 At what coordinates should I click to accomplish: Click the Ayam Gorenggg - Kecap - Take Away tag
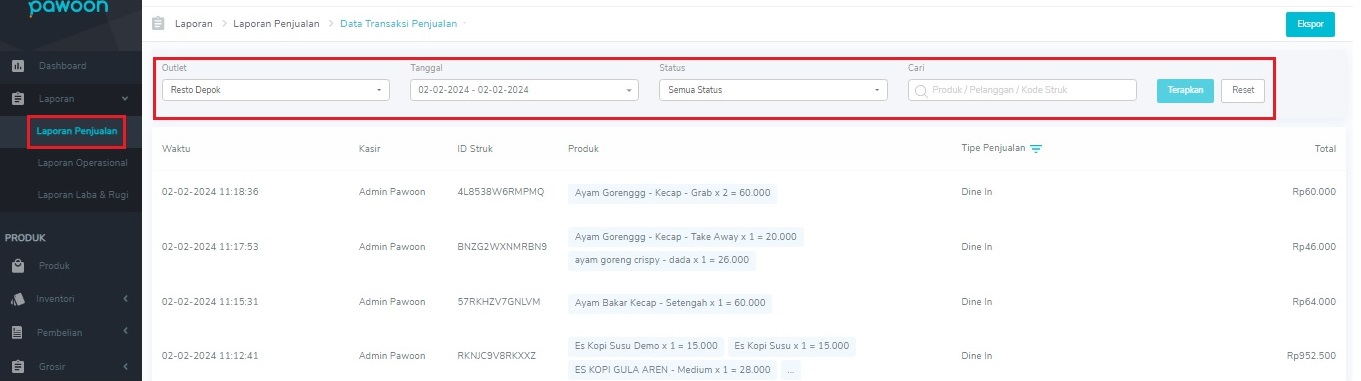click(x=685, y=236)
